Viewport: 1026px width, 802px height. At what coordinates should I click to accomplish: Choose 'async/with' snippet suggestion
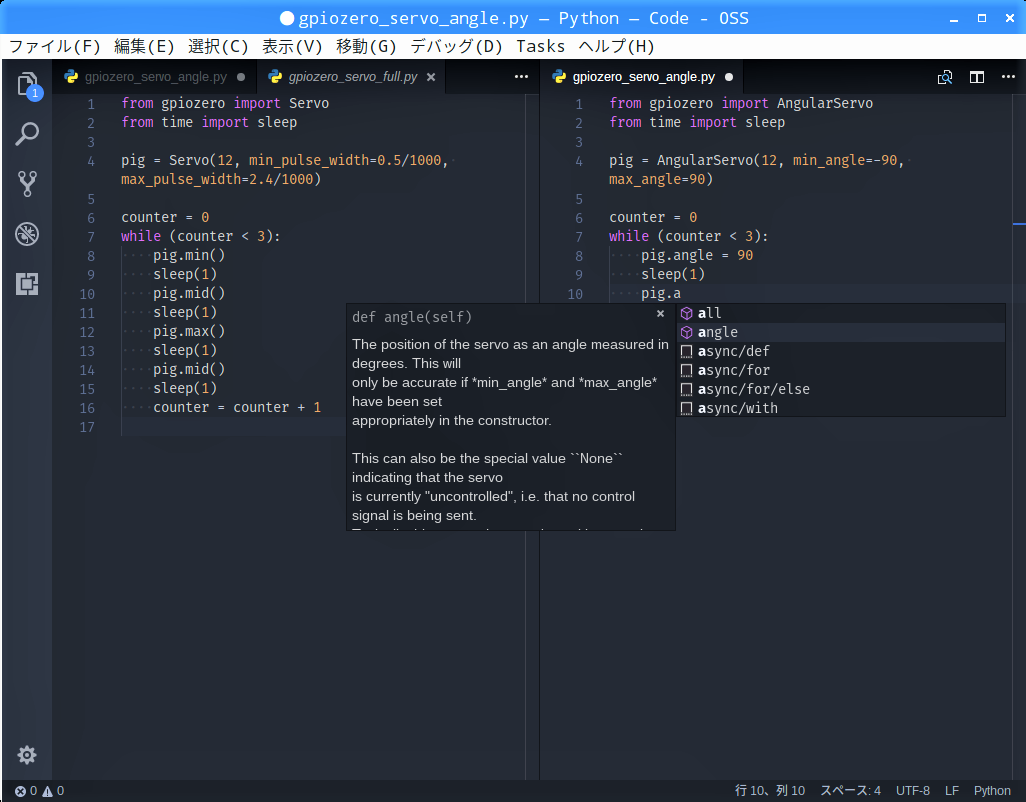841,408
